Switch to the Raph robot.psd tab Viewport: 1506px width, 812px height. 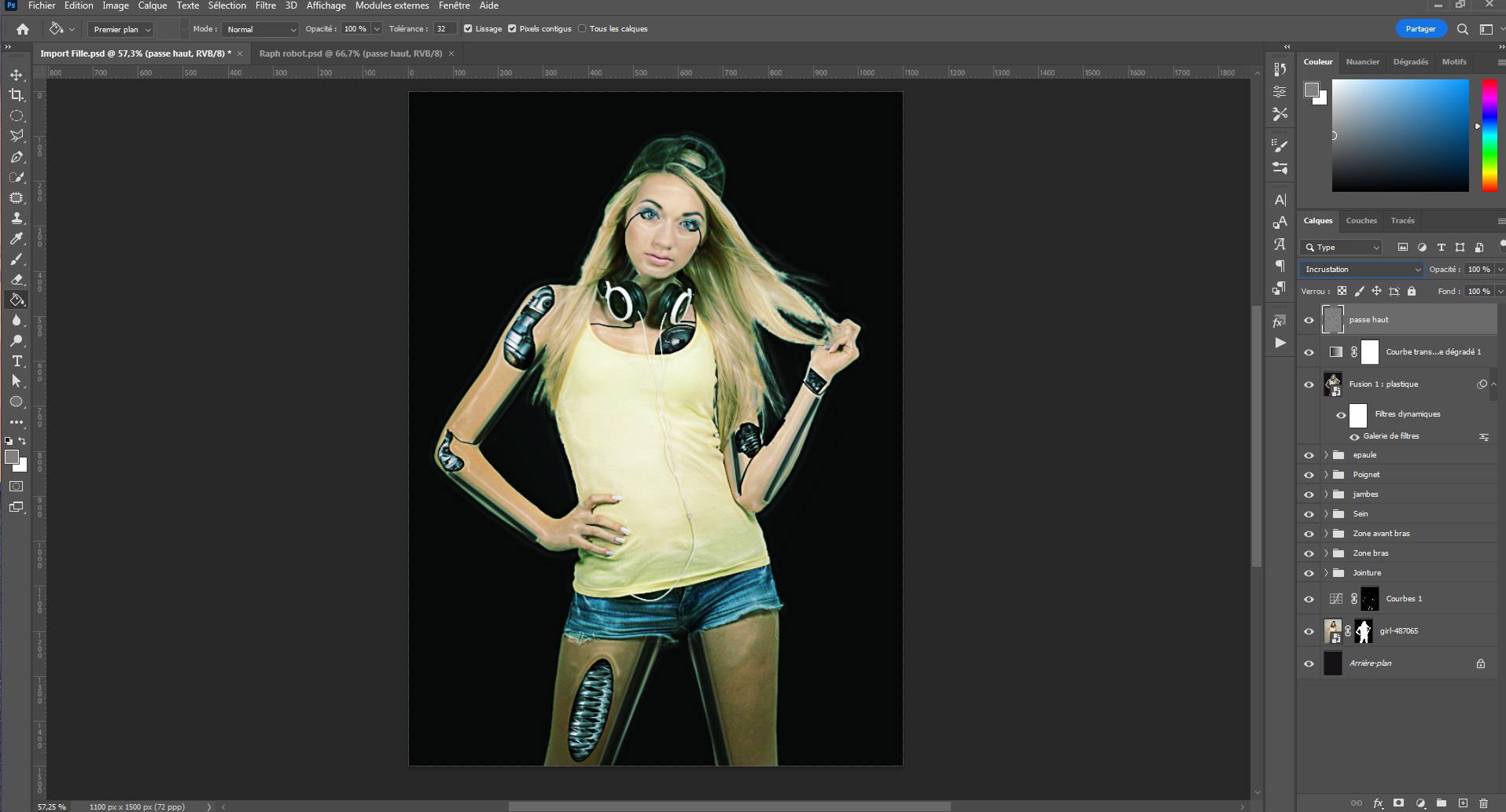(351, 53)
